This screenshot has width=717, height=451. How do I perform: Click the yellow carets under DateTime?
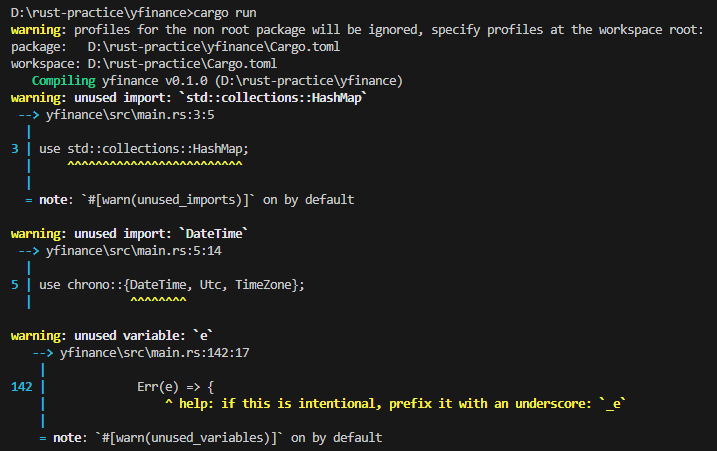point(158,300)
